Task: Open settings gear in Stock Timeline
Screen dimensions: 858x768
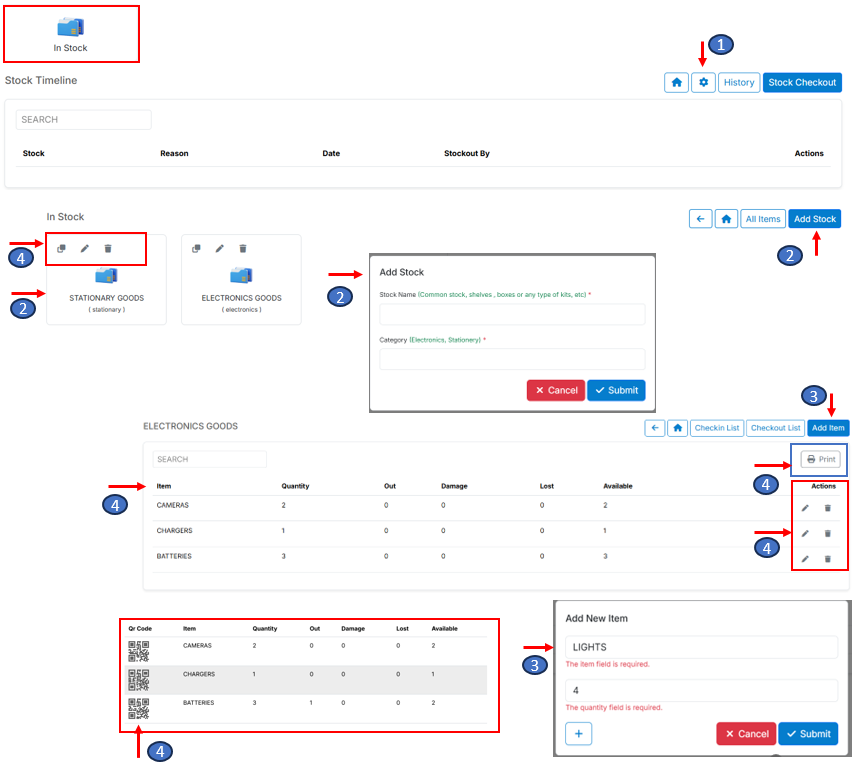Action: click(x=704, y=82)
